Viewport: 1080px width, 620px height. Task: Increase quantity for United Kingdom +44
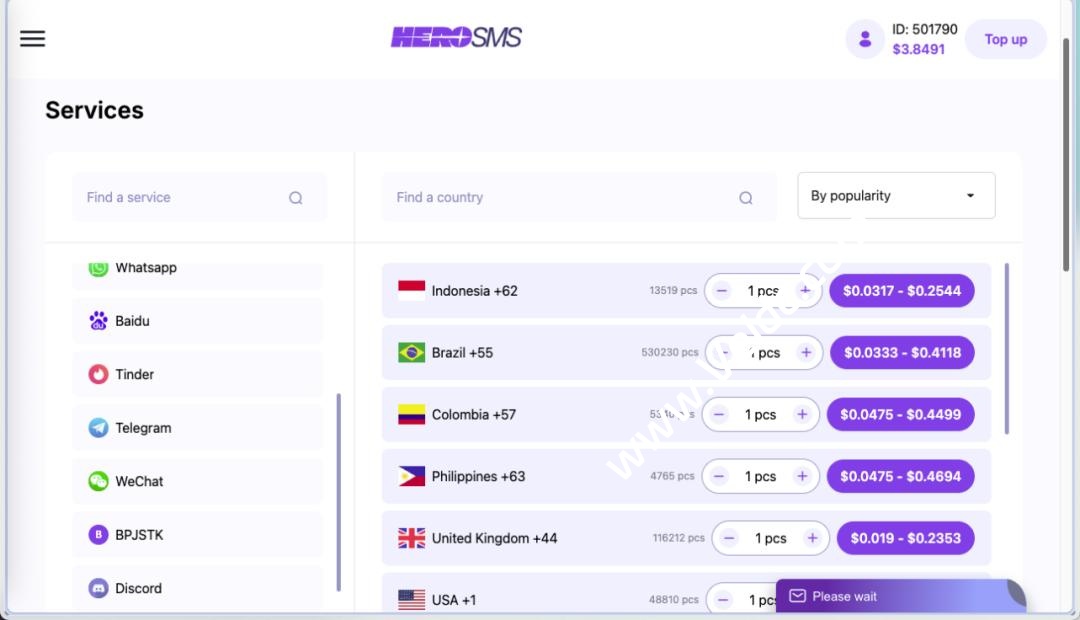pos(812,538)
